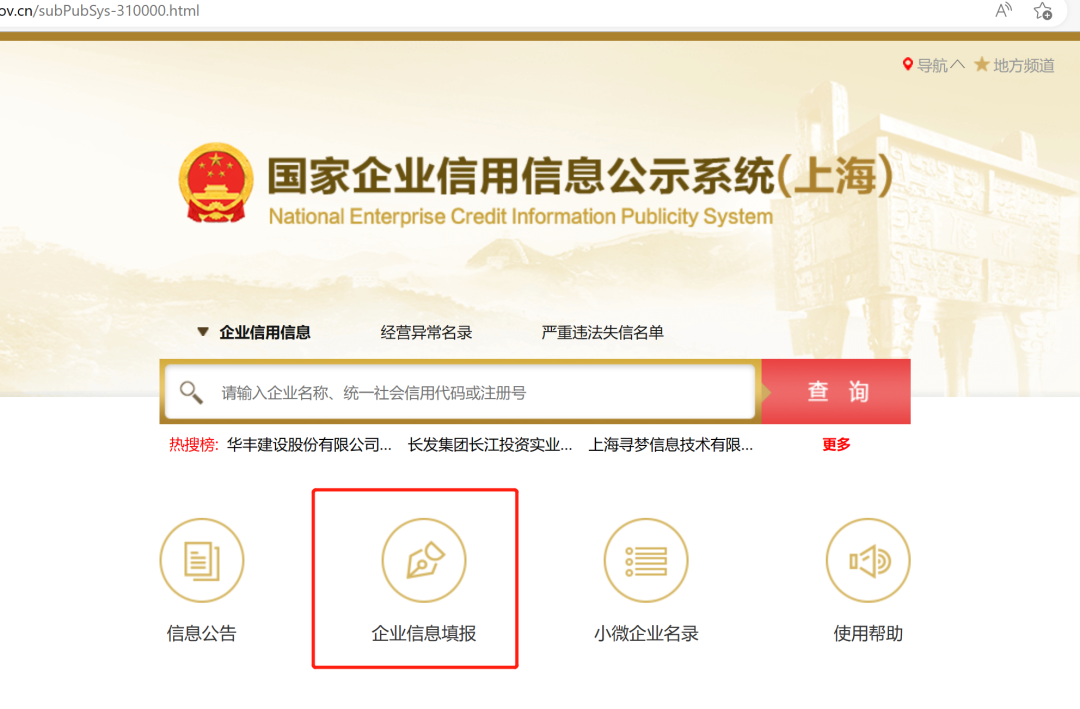The image size is (1080, 709).
Task: Click the magnifier icon in search box
Action: pyautogui.click(x=191, y=393)
